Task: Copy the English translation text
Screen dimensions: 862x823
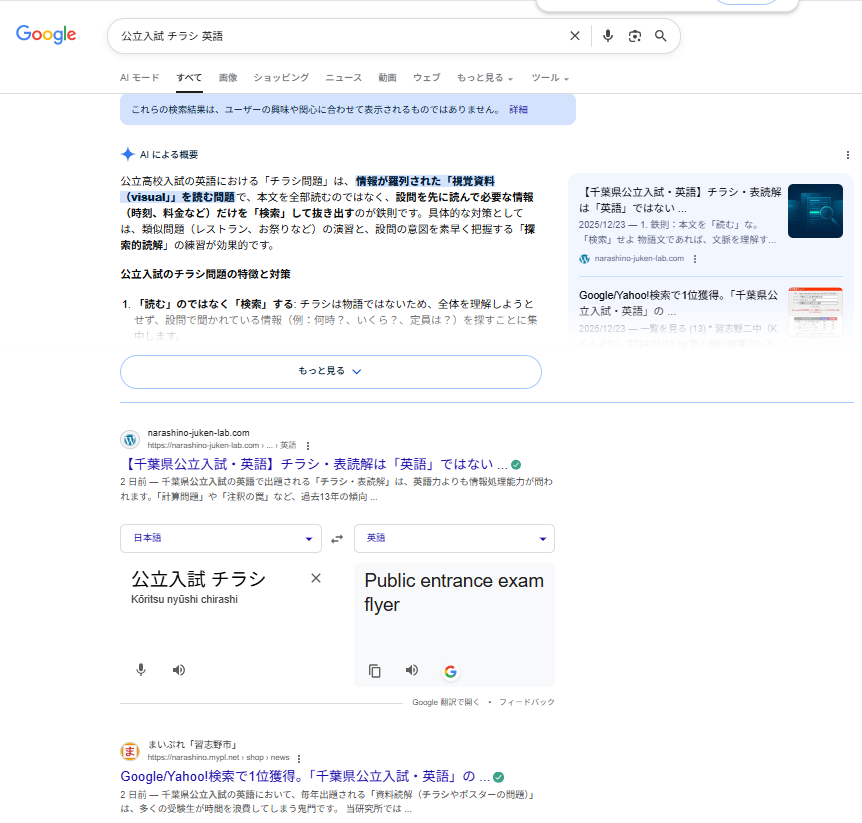Action: (375, 671)
